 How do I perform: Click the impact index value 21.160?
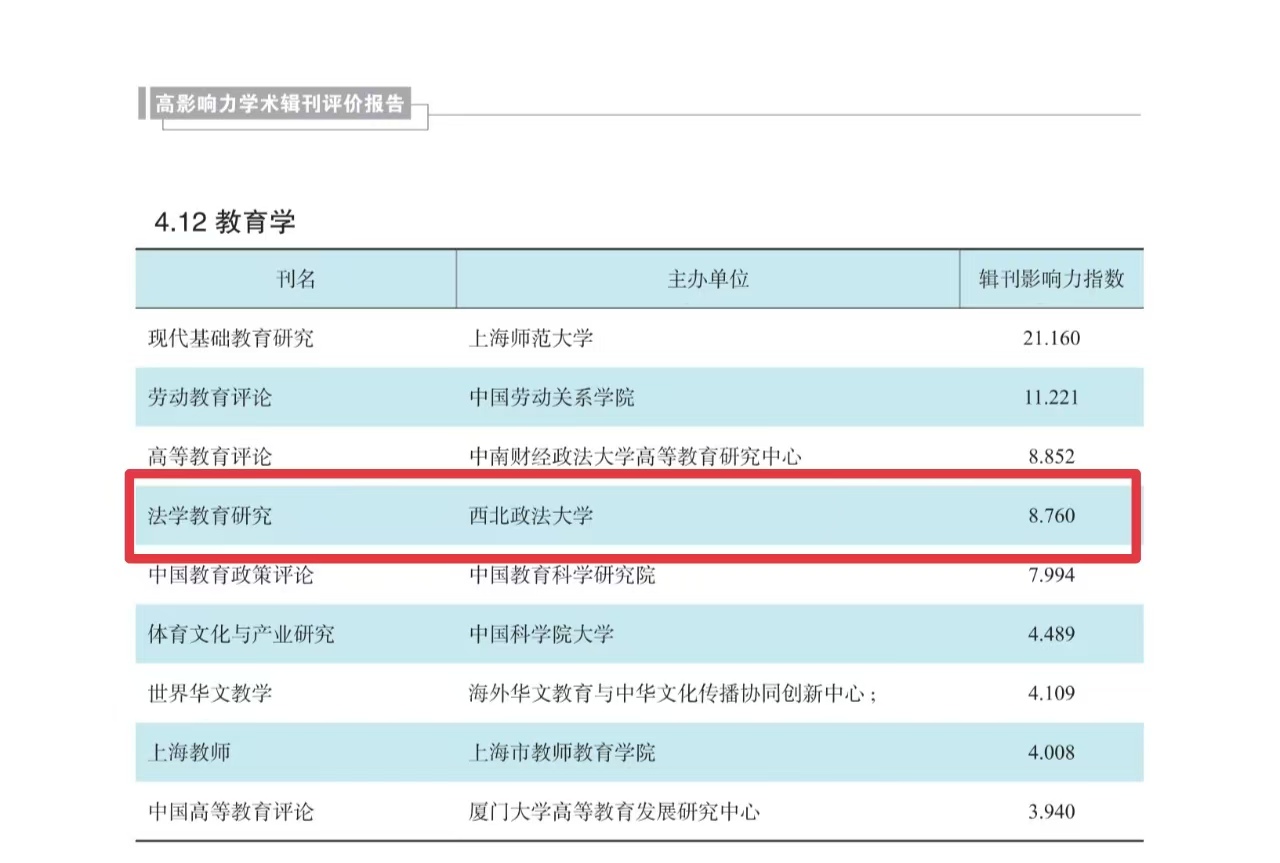click(x=1051, y=339)
